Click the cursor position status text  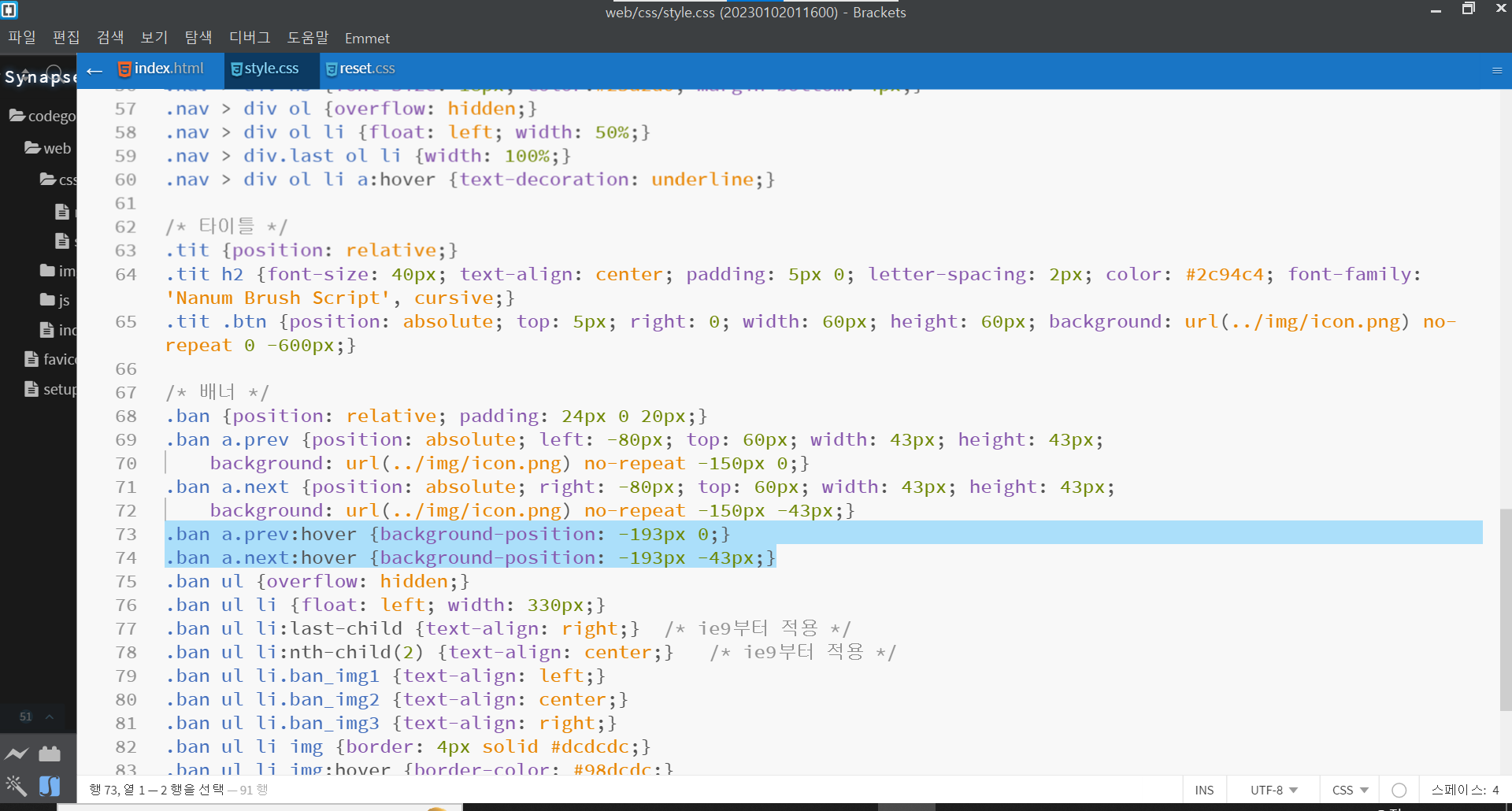click(x=179, y=789)
